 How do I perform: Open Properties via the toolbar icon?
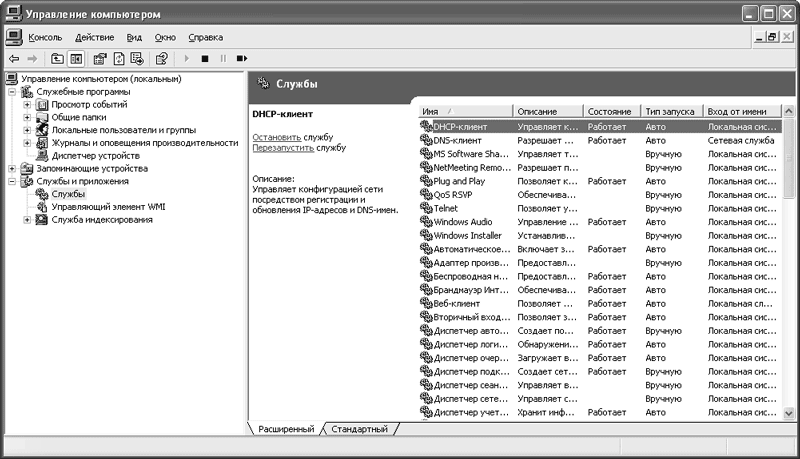coord(100,59)
